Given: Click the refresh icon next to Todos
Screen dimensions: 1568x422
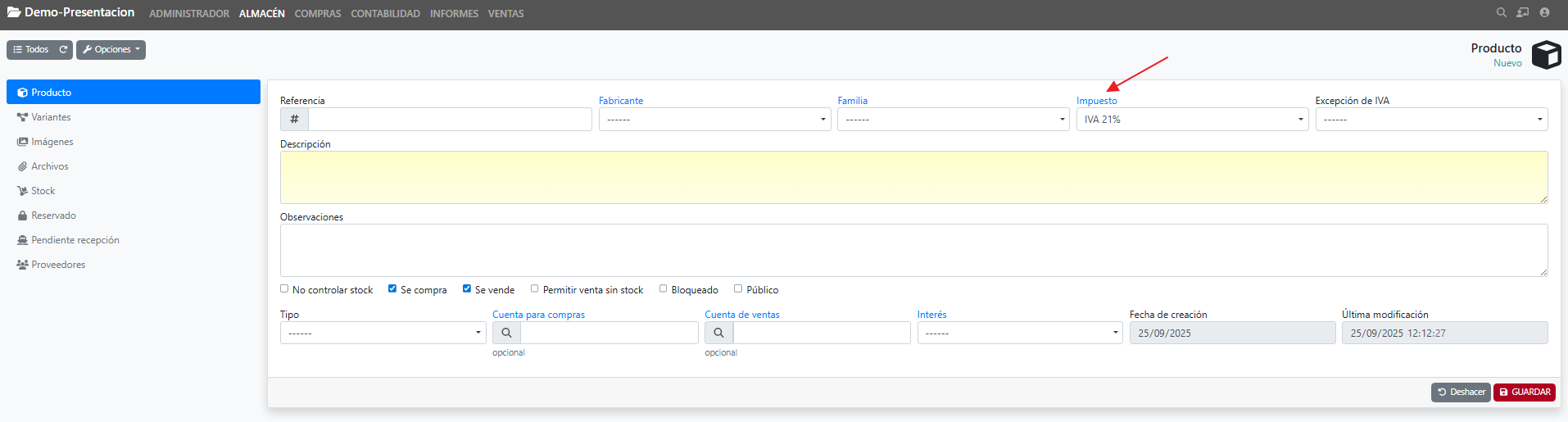Looking at the screenshot, I should pyautogui.click(x=63, y=50).
